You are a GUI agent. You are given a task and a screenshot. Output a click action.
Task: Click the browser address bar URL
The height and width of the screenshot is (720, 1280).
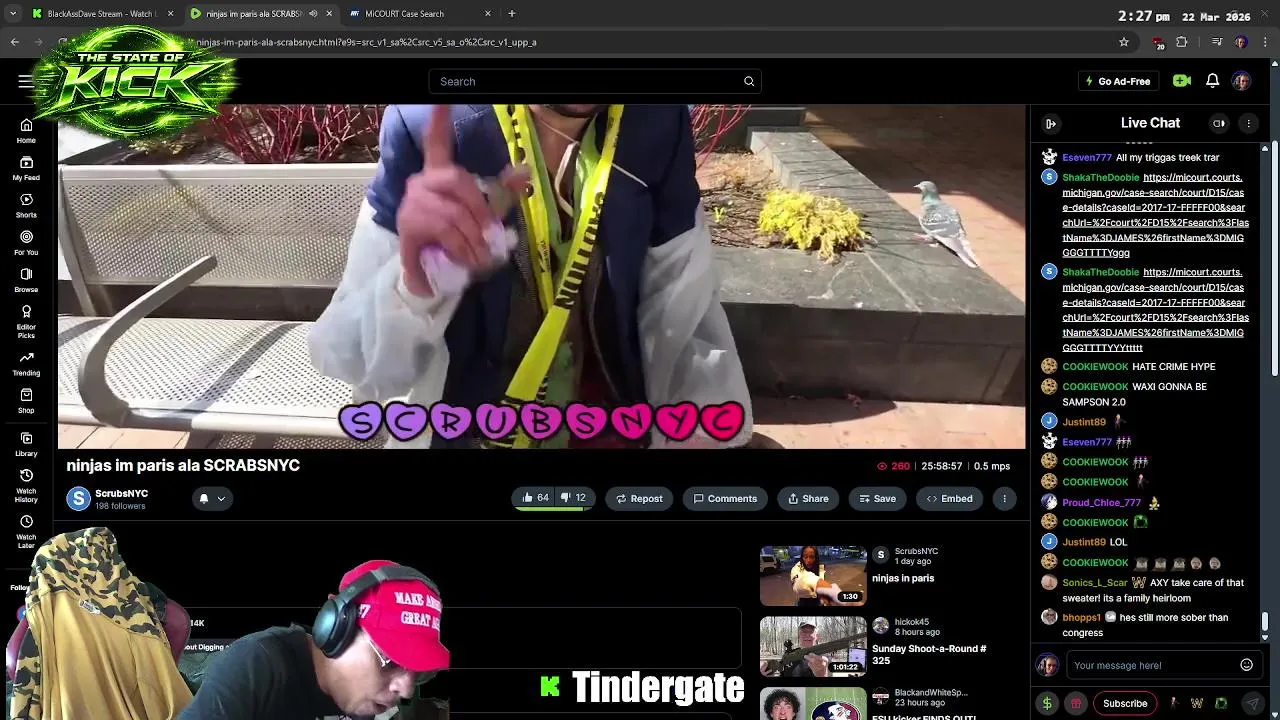point(366,42)
